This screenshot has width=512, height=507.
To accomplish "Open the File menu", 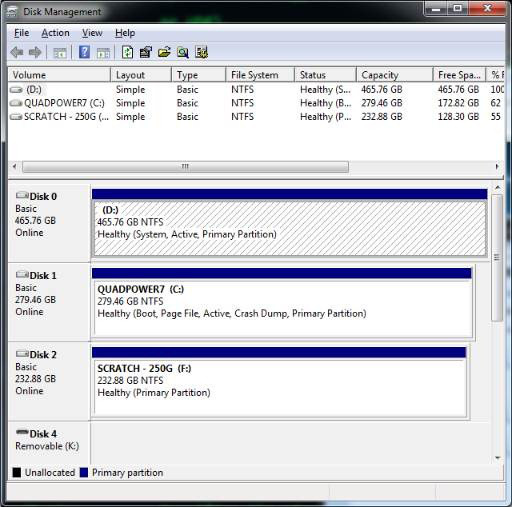I will pyautogui.click(x=22, y=33).
